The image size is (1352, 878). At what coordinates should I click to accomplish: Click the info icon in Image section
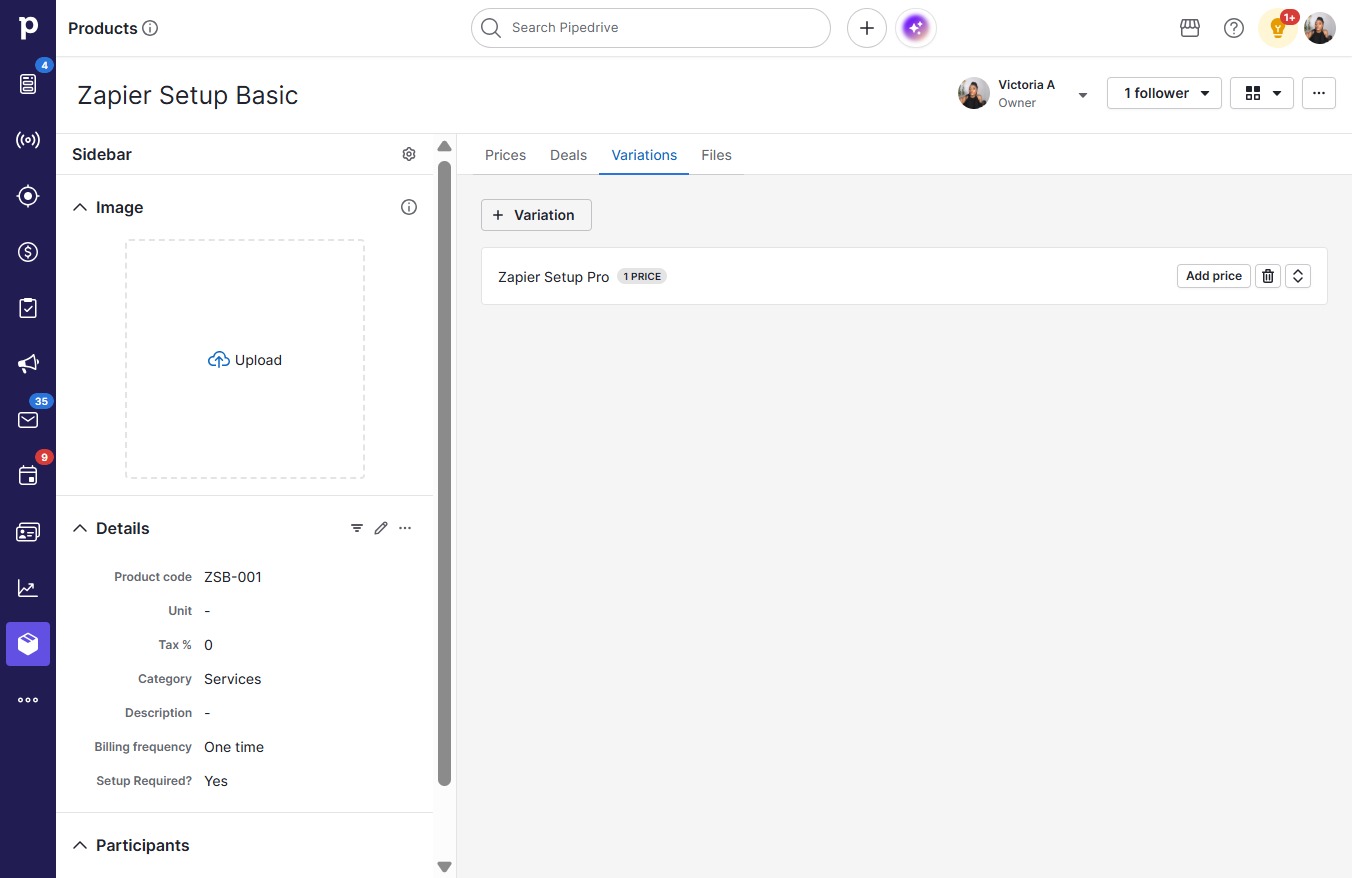[409, 207]
